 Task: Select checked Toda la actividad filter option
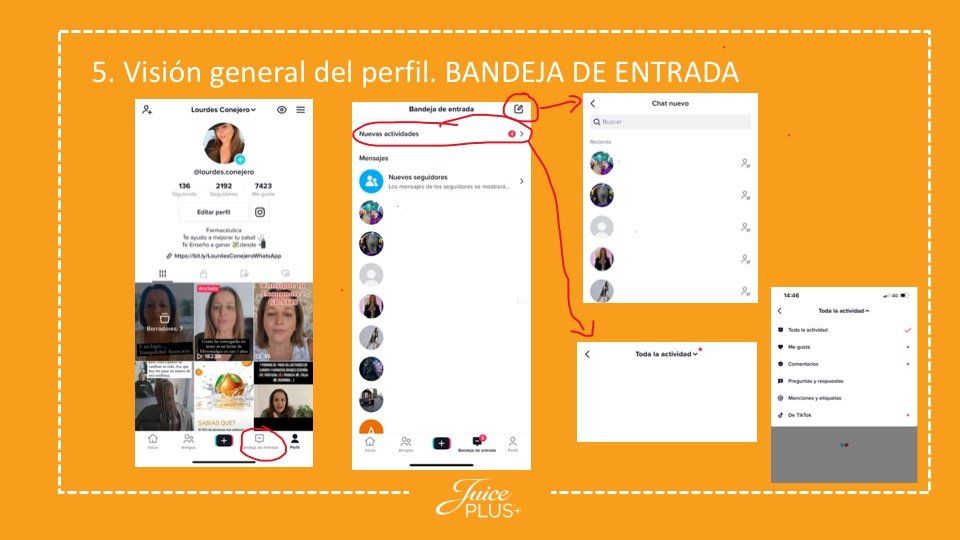[844, 330]
